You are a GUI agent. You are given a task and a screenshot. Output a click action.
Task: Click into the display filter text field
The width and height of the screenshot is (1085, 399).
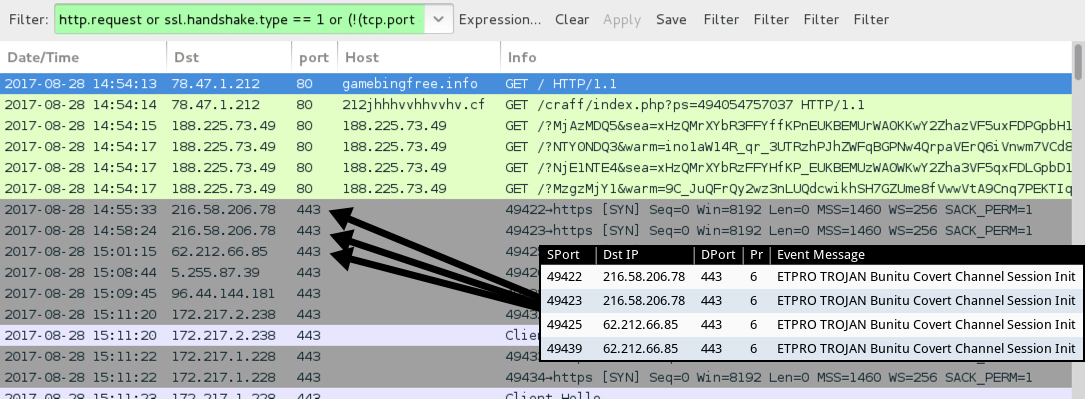(239, 19)
